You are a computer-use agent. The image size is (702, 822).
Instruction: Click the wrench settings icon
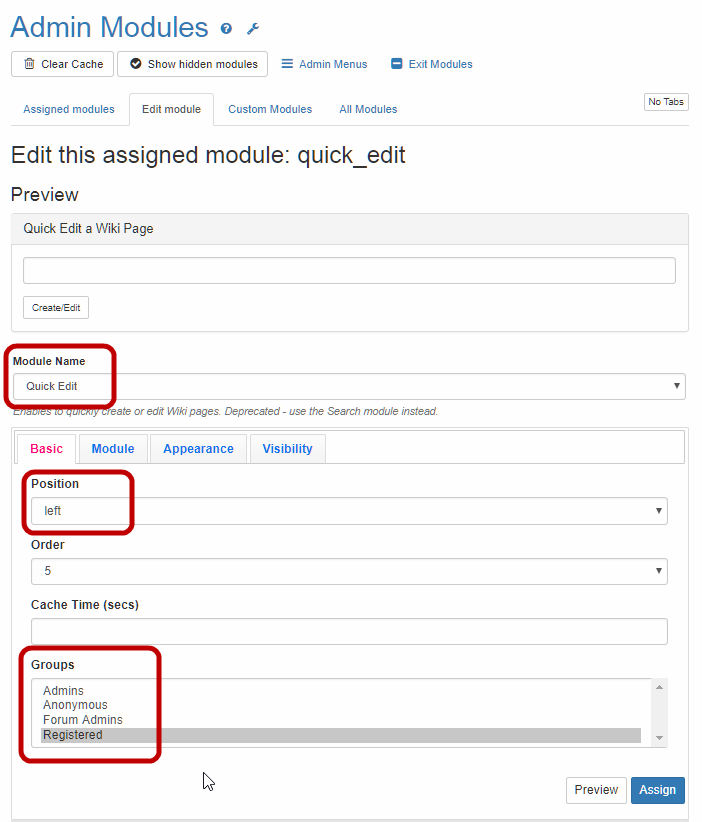253,29
